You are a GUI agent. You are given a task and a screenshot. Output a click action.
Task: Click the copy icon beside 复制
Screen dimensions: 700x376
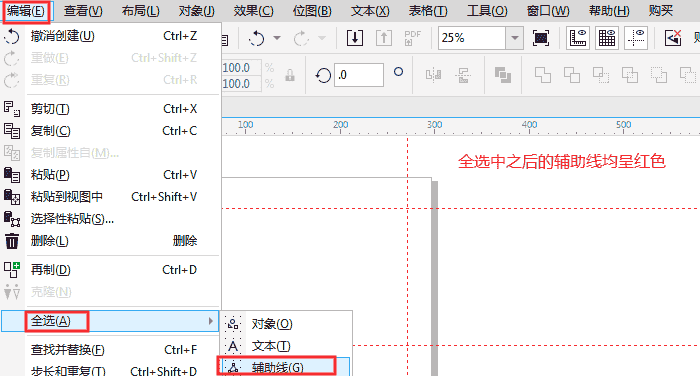12,131
